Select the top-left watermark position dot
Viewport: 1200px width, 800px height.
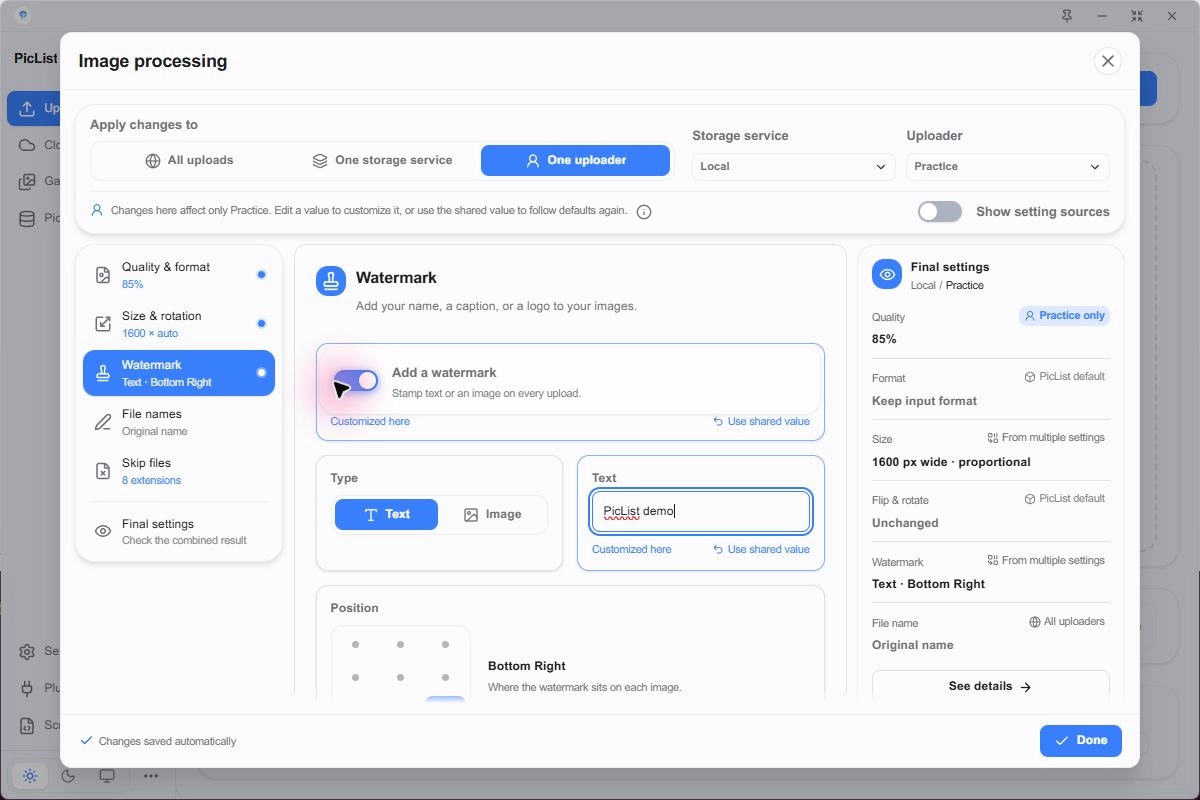pos(356,645)
